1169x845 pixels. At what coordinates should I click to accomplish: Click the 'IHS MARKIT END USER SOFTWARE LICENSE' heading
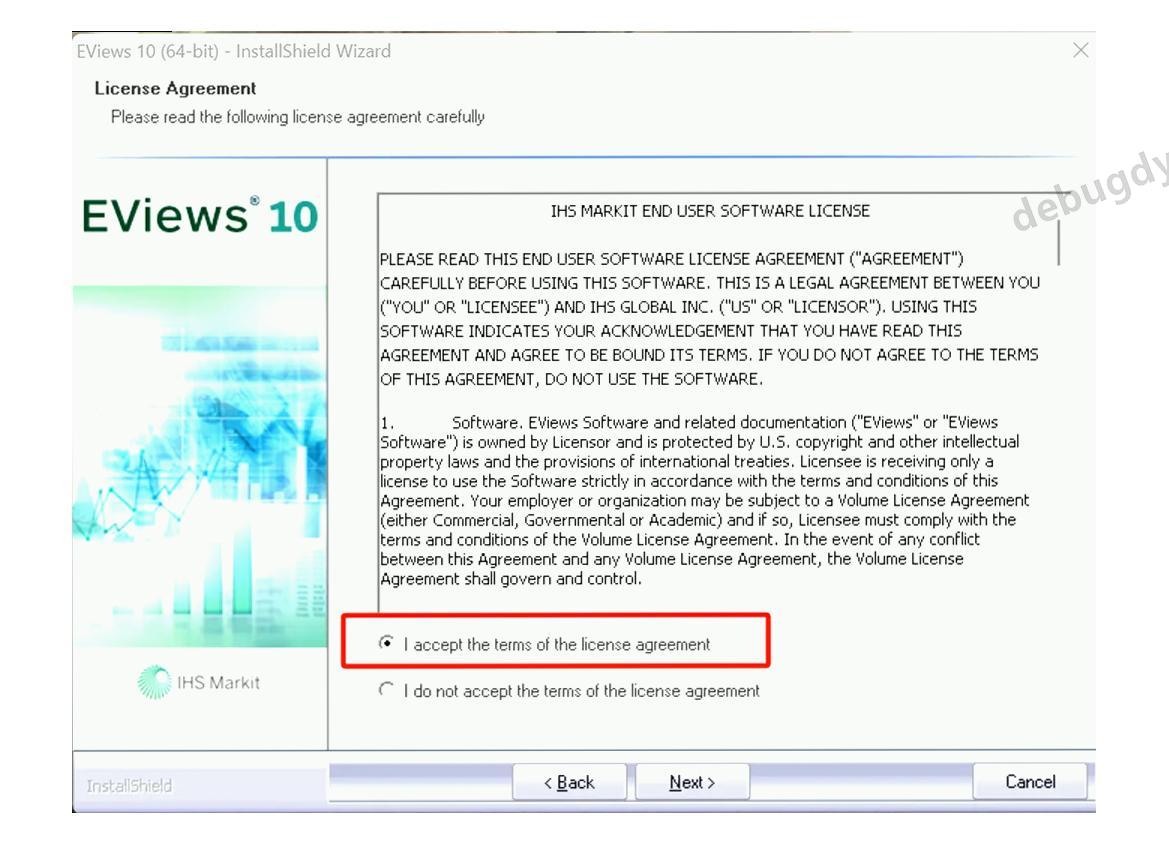tap(710, 211)
